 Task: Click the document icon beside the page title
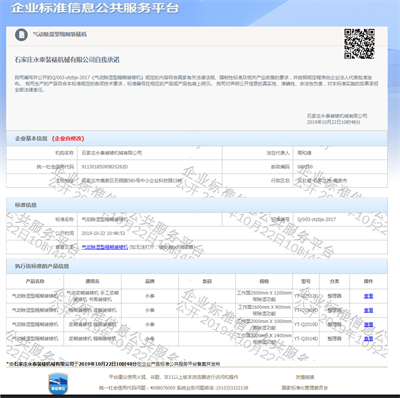pos(21,34)
